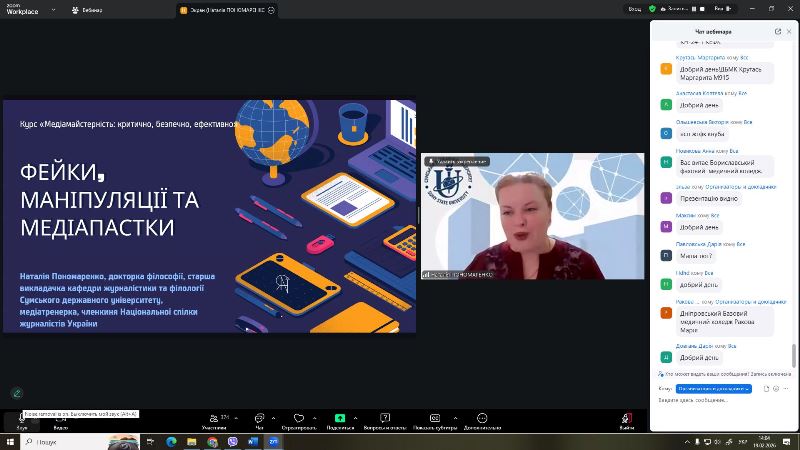Expand the arrow next to Chat
This screenshot has width=800, height=450.
[274, 416]
